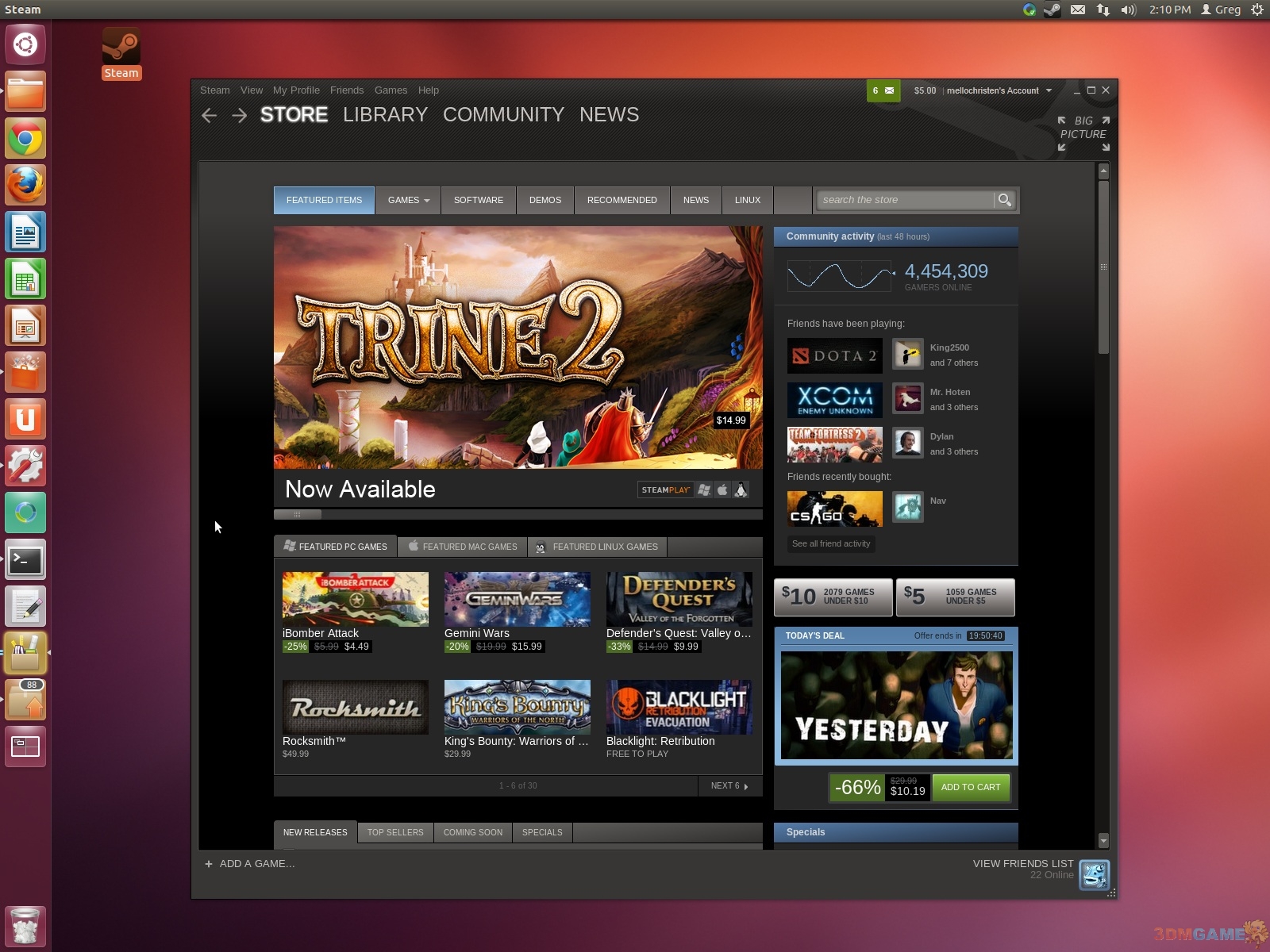Screen dimensions: 1270x952
Task: Open the DOTA 2 game tile
Action: point(834,355)
